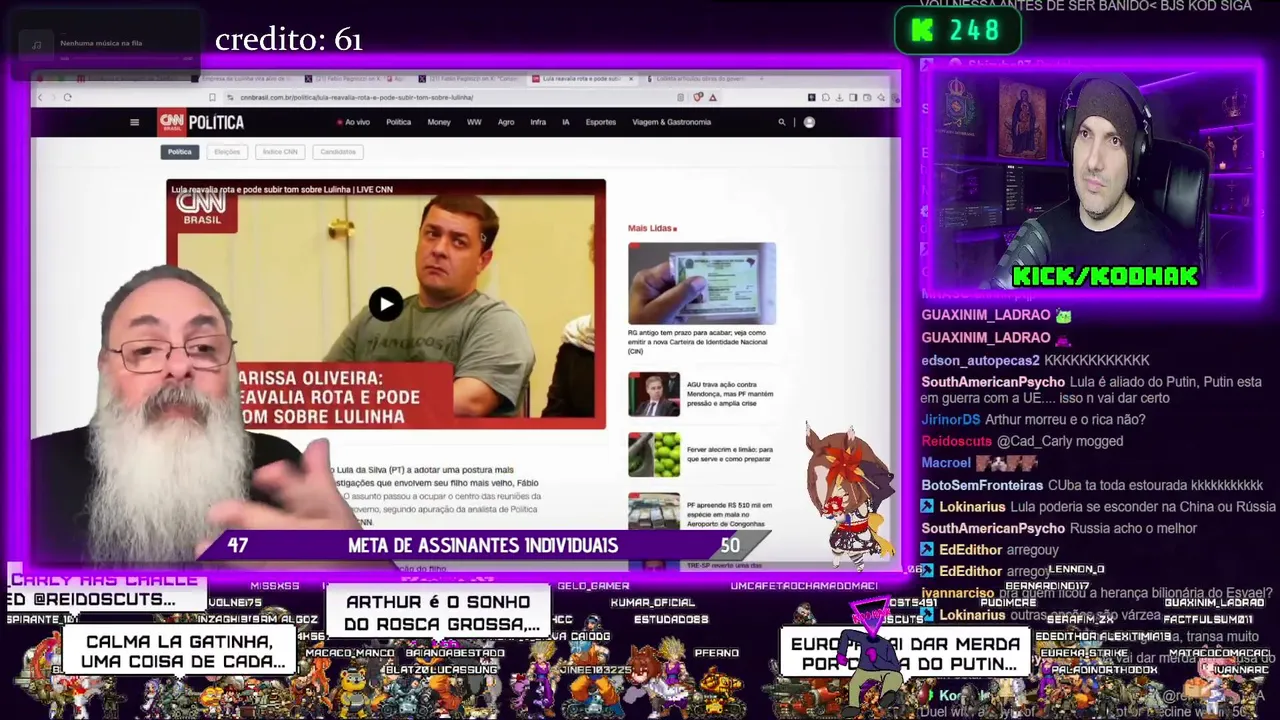Click the first extension icon right of address bar

(x=811, y=97)
